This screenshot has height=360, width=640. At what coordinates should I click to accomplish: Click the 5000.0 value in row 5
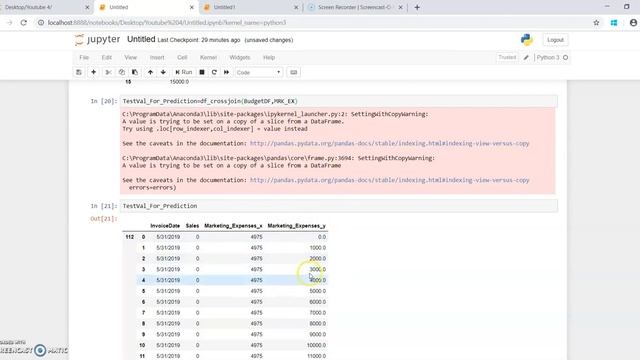pos(318,291)
